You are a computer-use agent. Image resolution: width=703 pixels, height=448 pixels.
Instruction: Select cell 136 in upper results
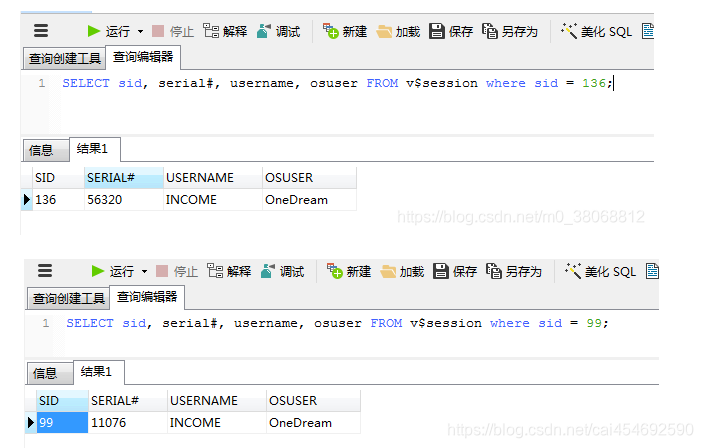[58, 200]
